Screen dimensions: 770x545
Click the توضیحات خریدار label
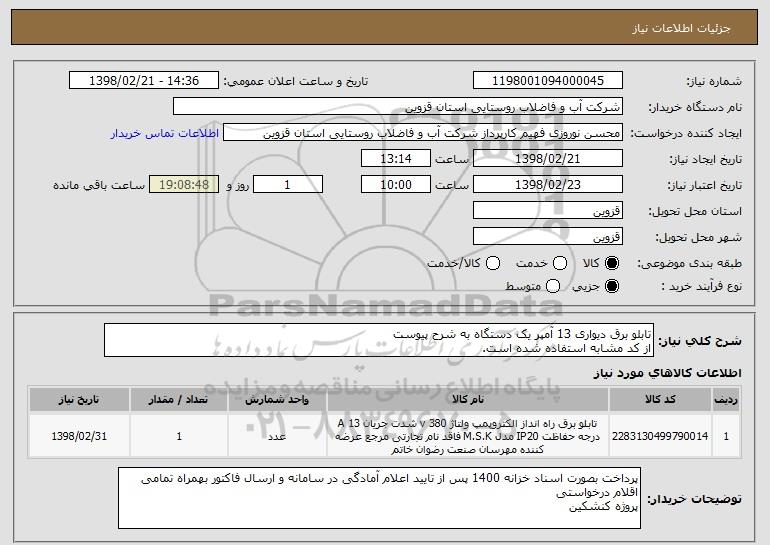694,499
